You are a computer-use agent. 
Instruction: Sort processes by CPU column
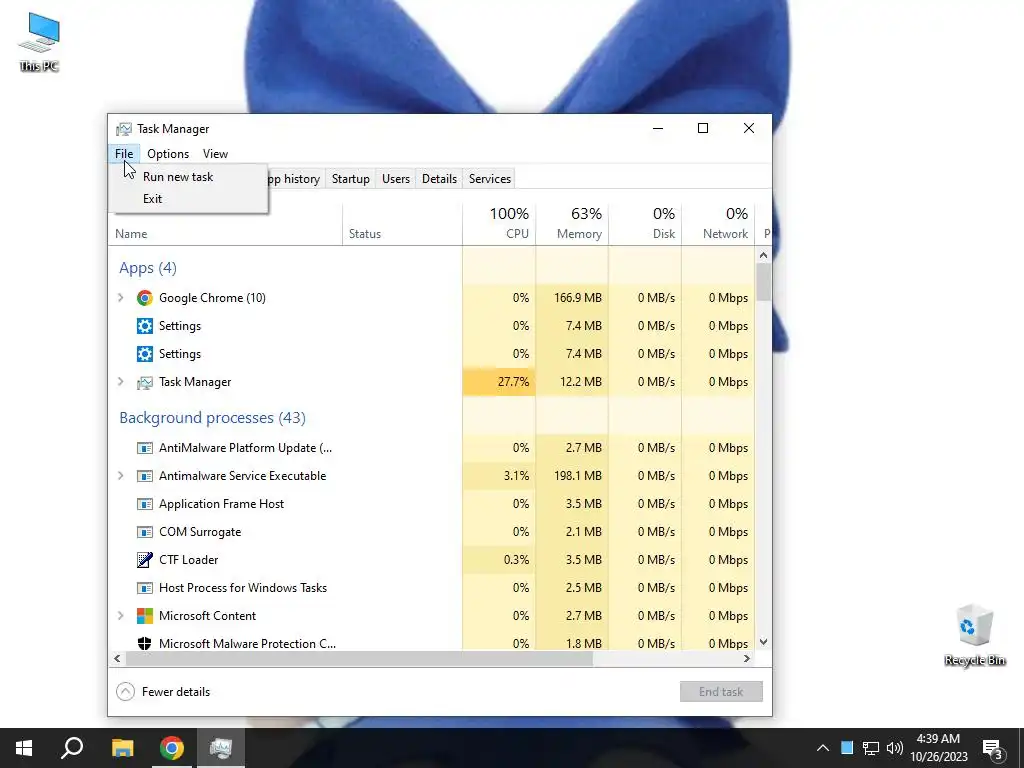(x=499, y=223)
